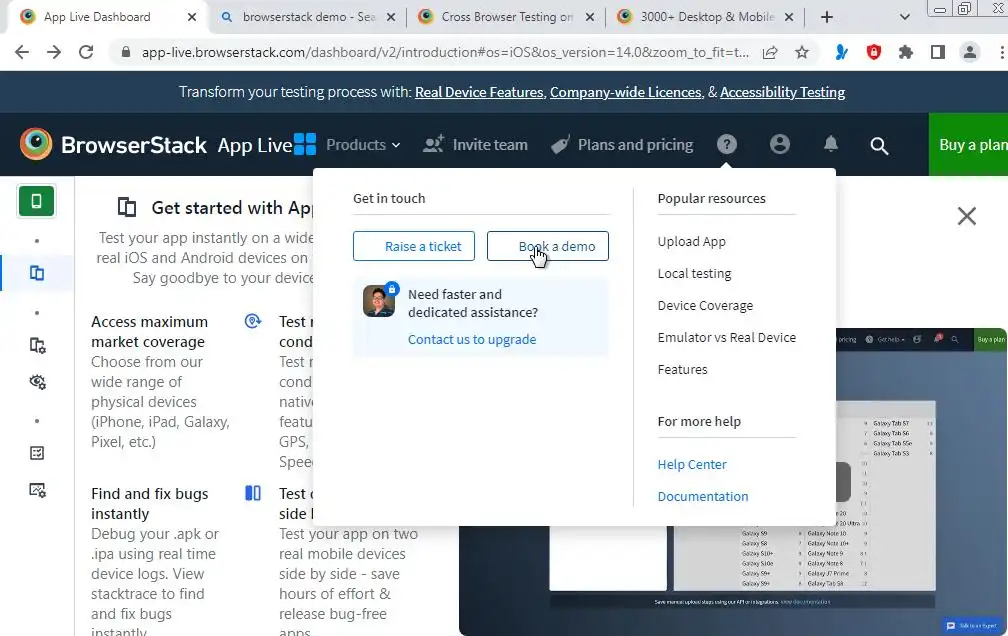
Task: Click Book a demo button
Action: (548, 246)
